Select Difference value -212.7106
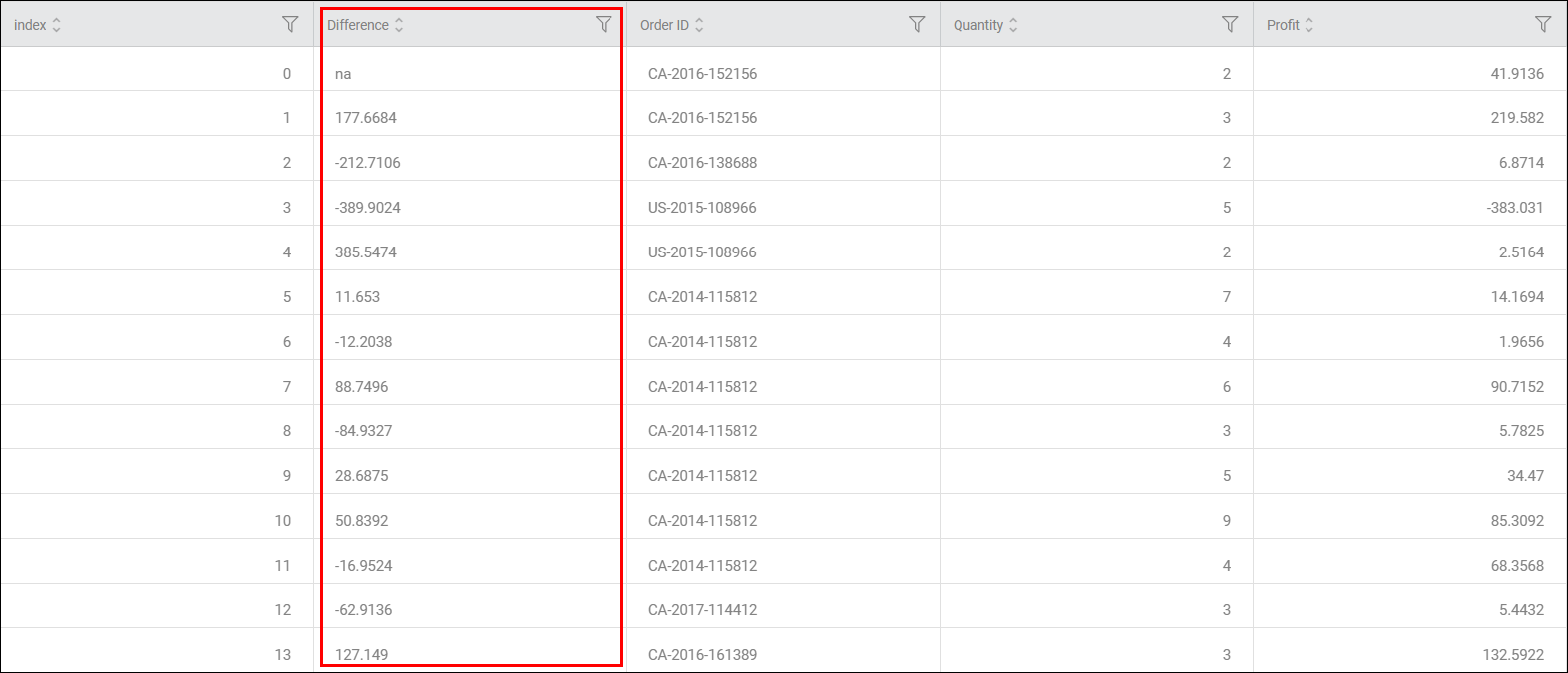 368,163
